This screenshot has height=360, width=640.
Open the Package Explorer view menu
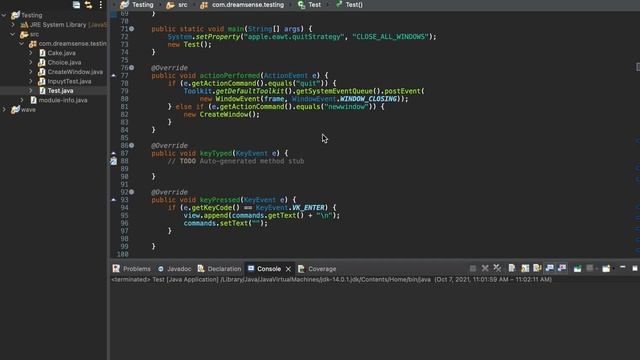pos(100,5)
